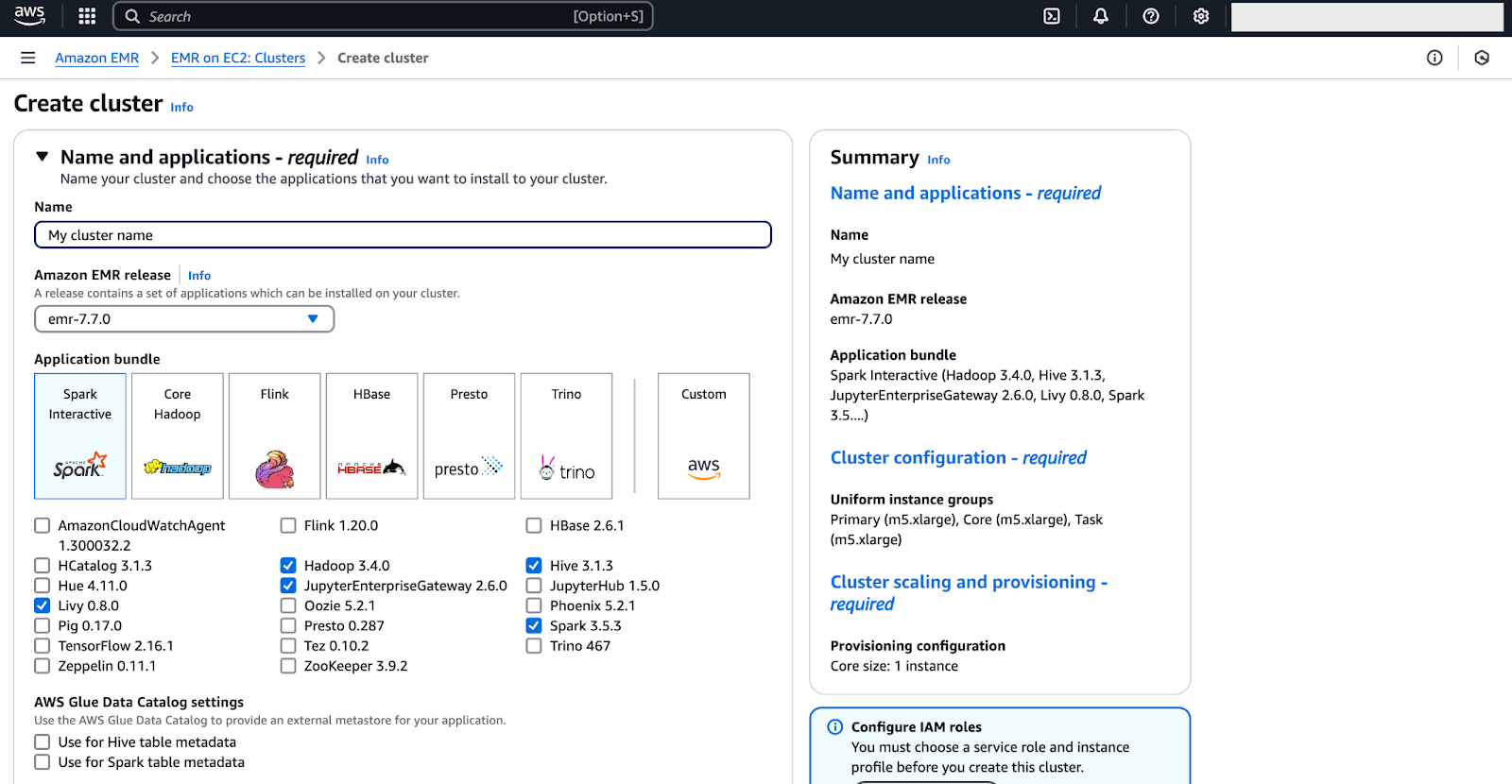Enable AmazonCloudWatchAgent checkbox
The image size is (1512, 784).
click(43, 525)
